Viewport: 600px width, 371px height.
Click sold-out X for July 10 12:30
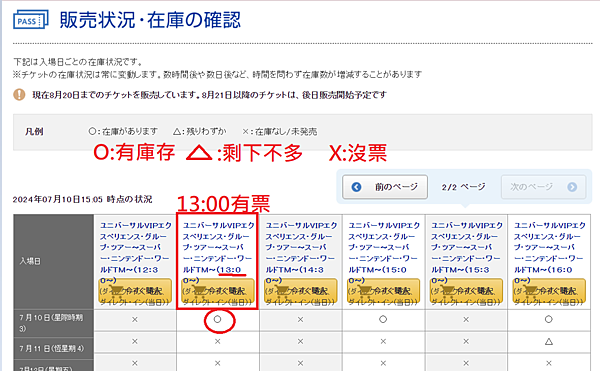[135, 319]
